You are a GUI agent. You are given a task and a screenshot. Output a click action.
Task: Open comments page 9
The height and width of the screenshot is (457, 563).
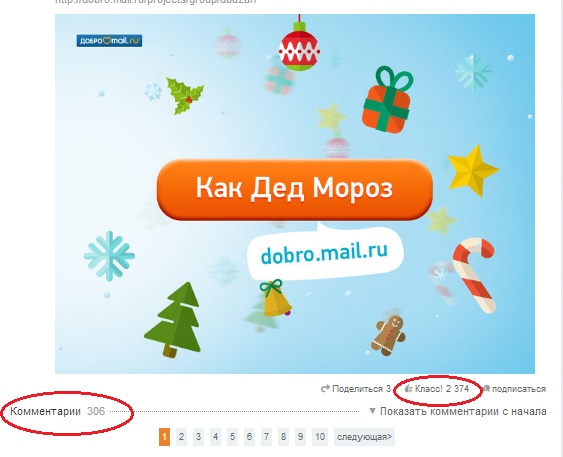pyautogui.click(x=300, y=437)
